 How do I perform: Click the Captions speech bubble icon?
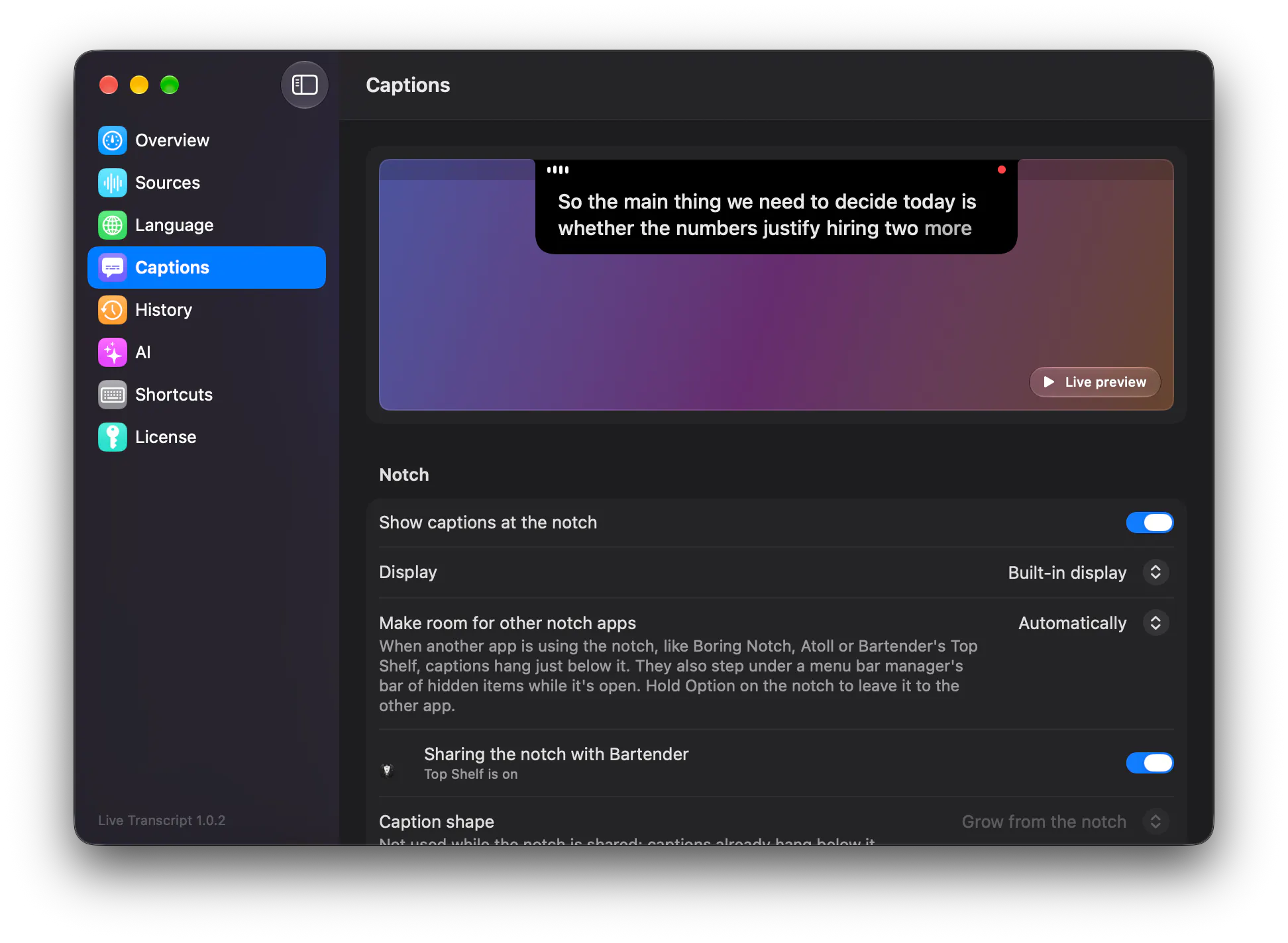pos(112,268)
